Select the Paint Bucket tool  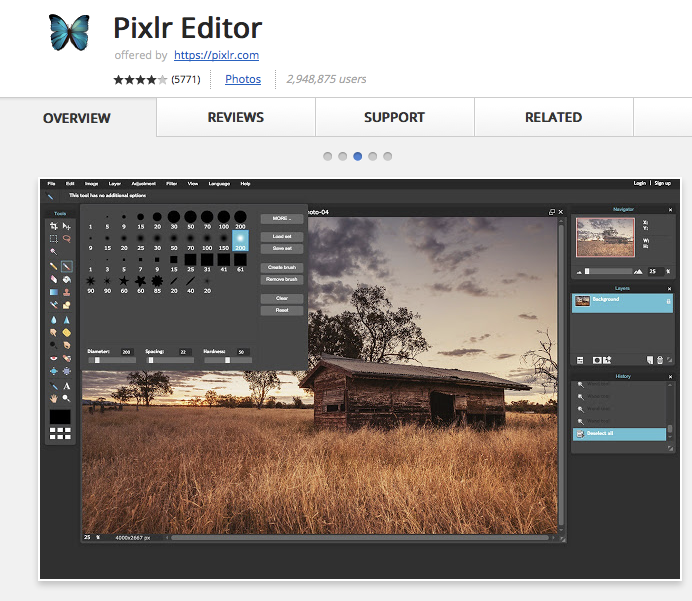[67, 279]
